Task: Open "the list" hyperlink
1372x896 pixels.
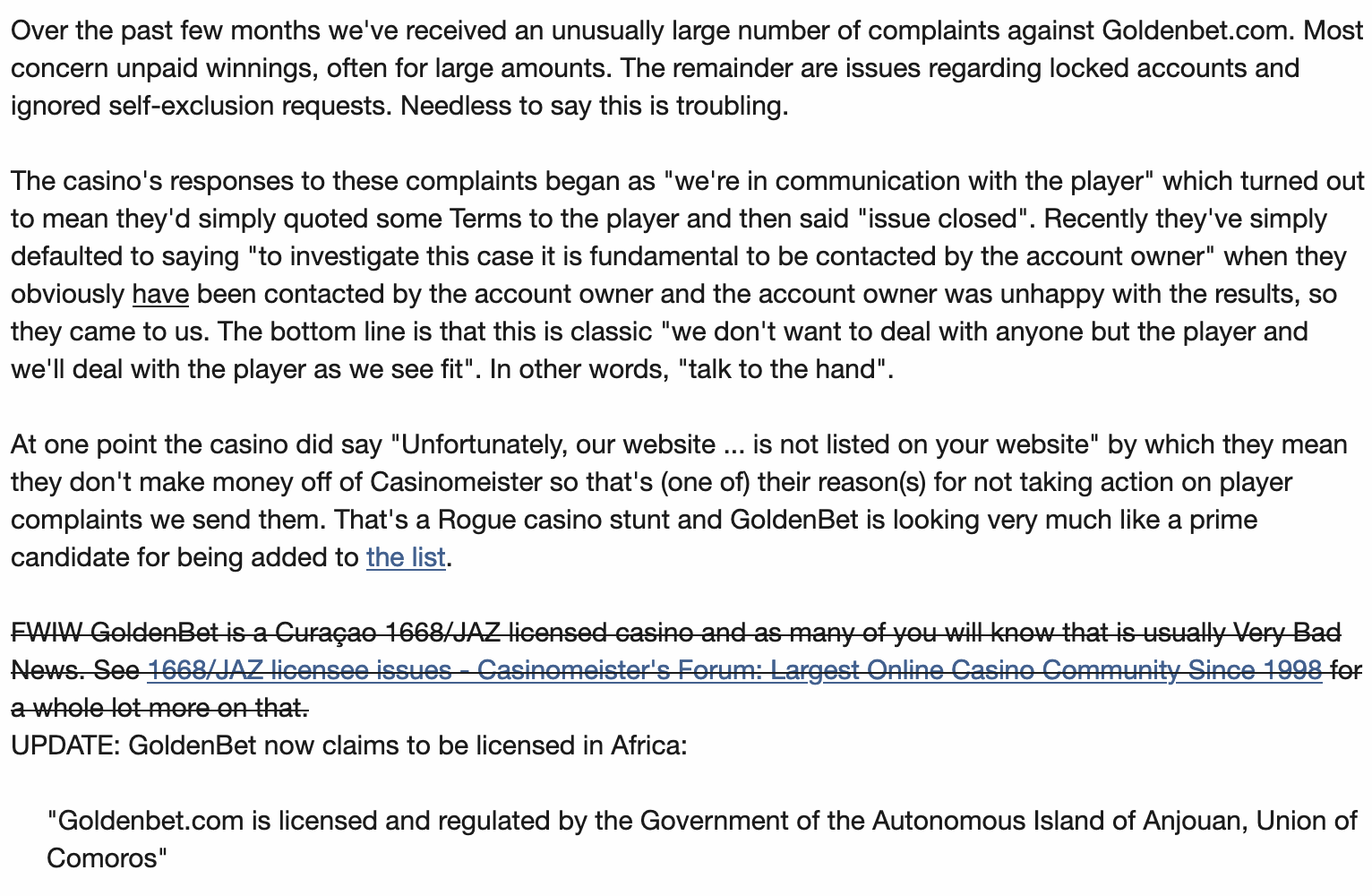Action: tap(406, 557)
